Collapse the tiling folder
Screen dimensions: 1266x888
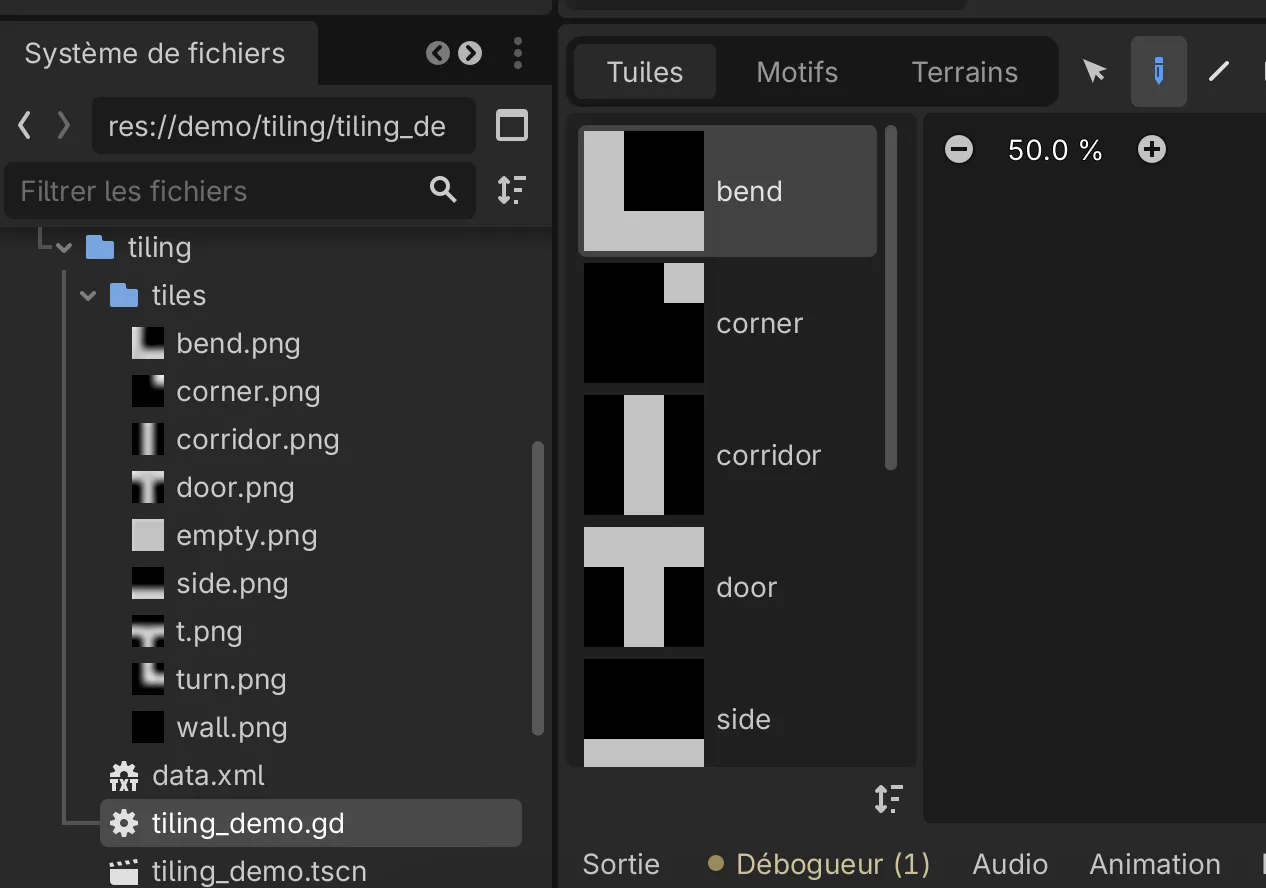pyautogui.click(x=65, y=247)
